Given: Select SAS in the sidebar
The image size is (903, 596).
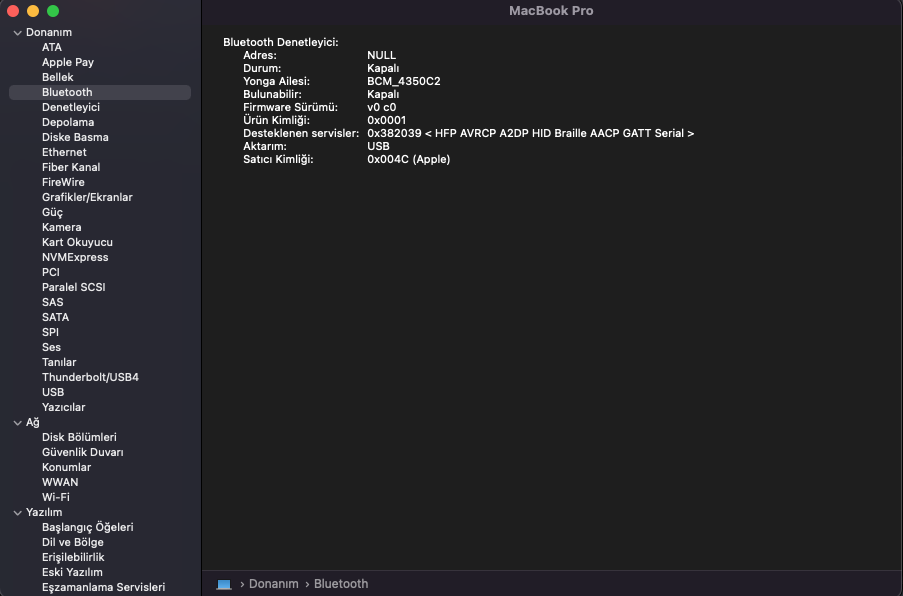Looking at the screenshot, I should tap(52, 302).
